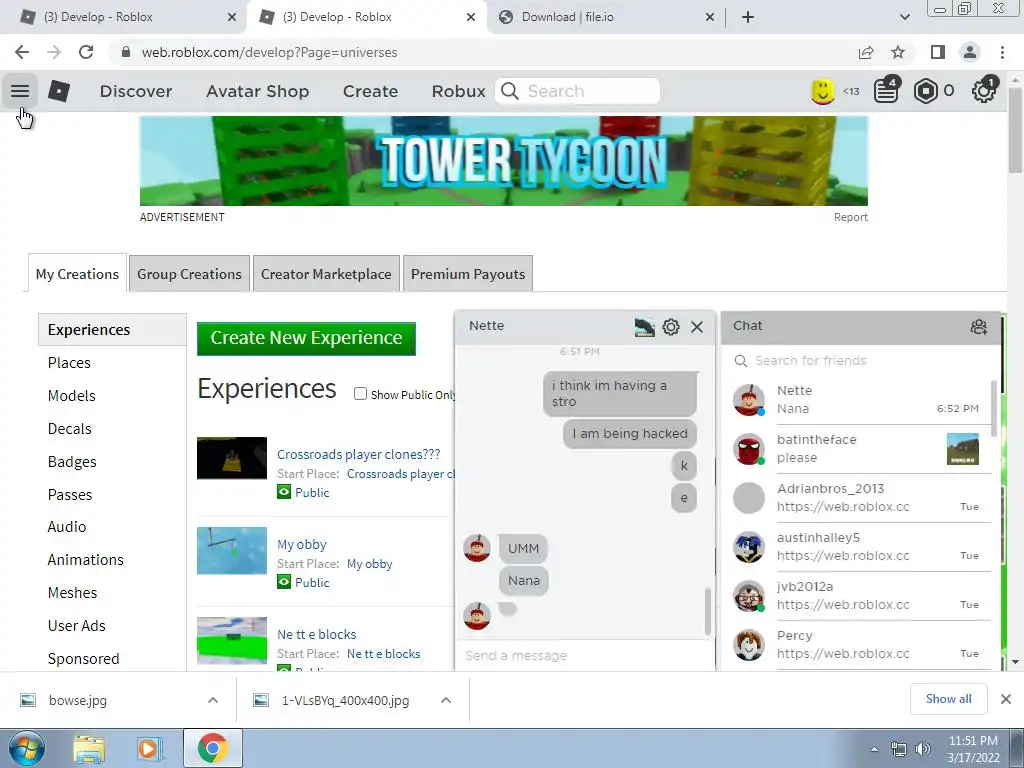The height and width of the screenshot is (768, 1024).
Task: Click the site lock security icon
Action: coord(126,52)
